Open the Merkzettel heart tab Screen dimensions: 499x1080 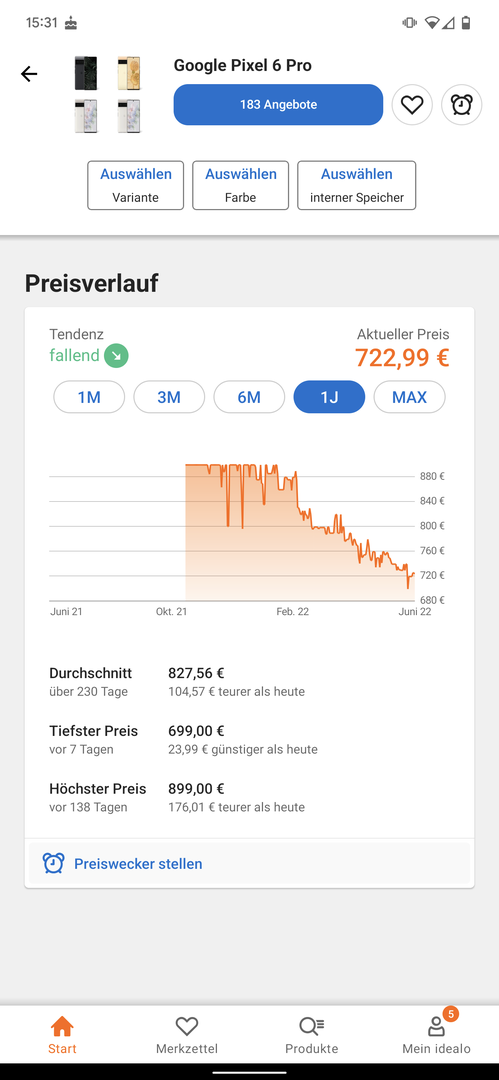[x=187, y=1035]
